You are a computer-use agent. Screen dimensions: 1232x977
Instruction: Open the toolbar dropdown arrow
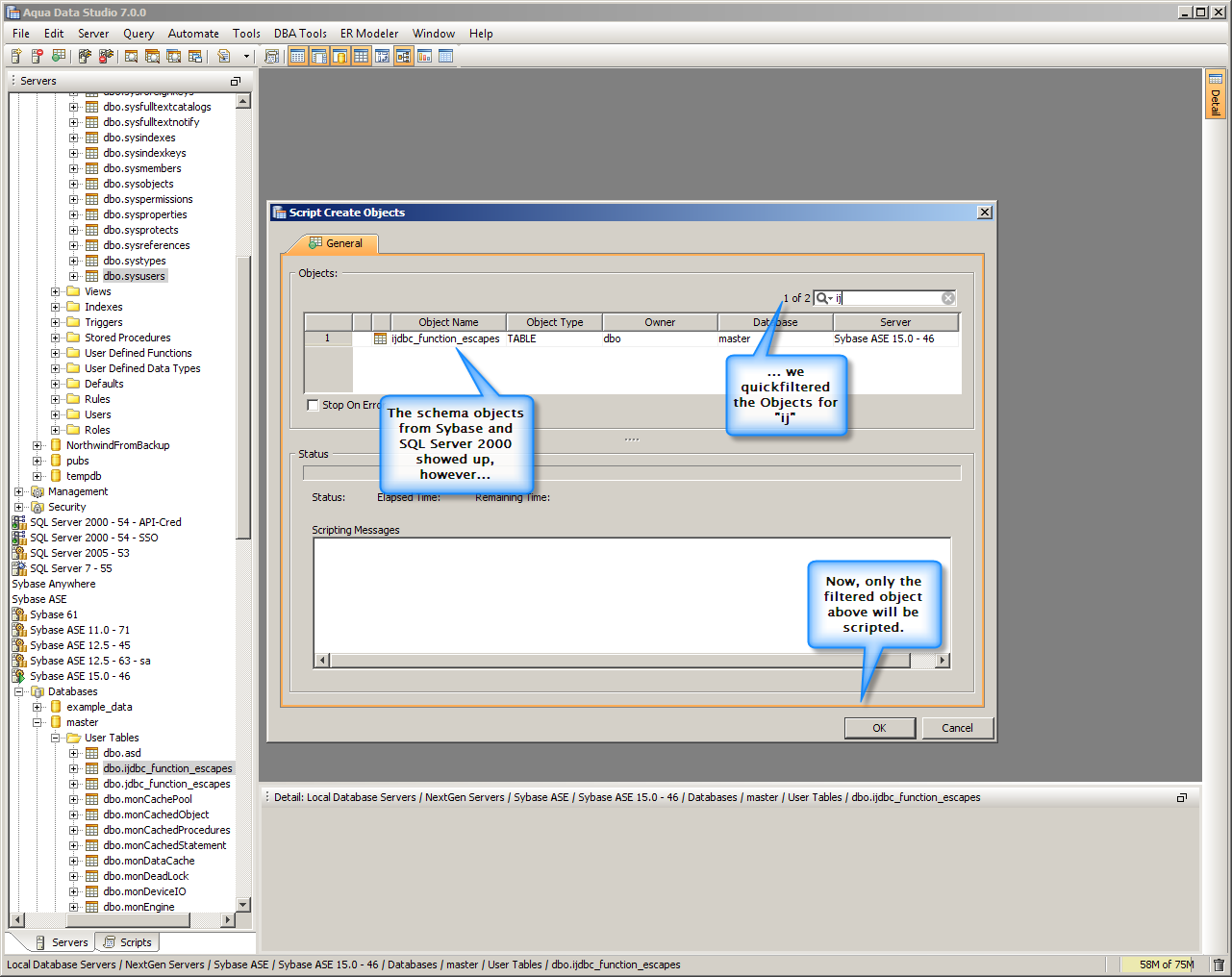tap(246, 57)
